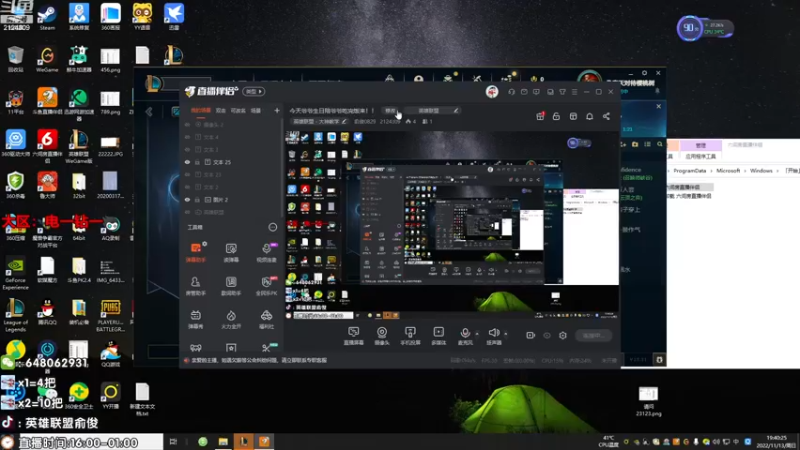800x450 pixels.
Task: Open the mode dropdown pill next to the app logo
Action: (x=254, y=91)
